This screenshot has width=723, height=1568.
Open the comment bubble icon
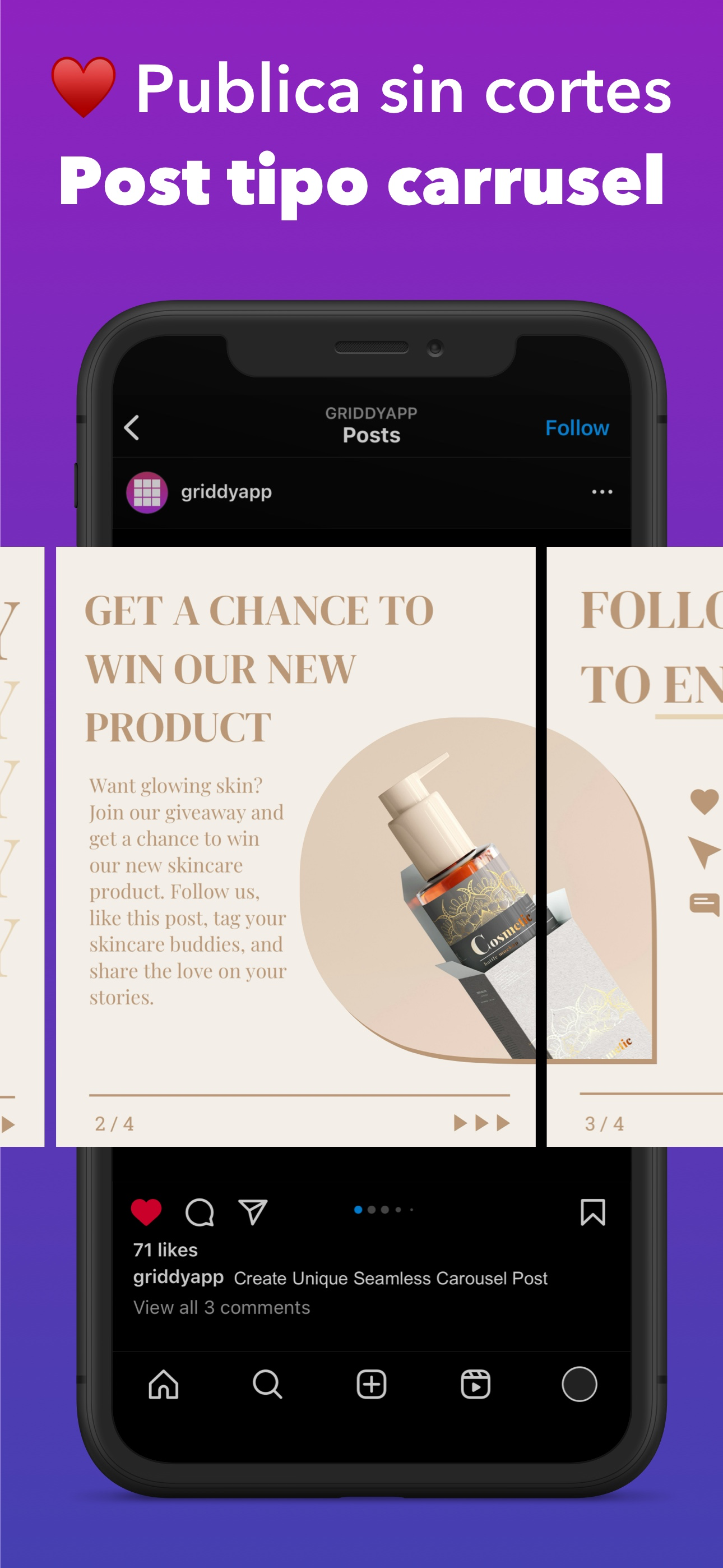tap(199, 1212)
